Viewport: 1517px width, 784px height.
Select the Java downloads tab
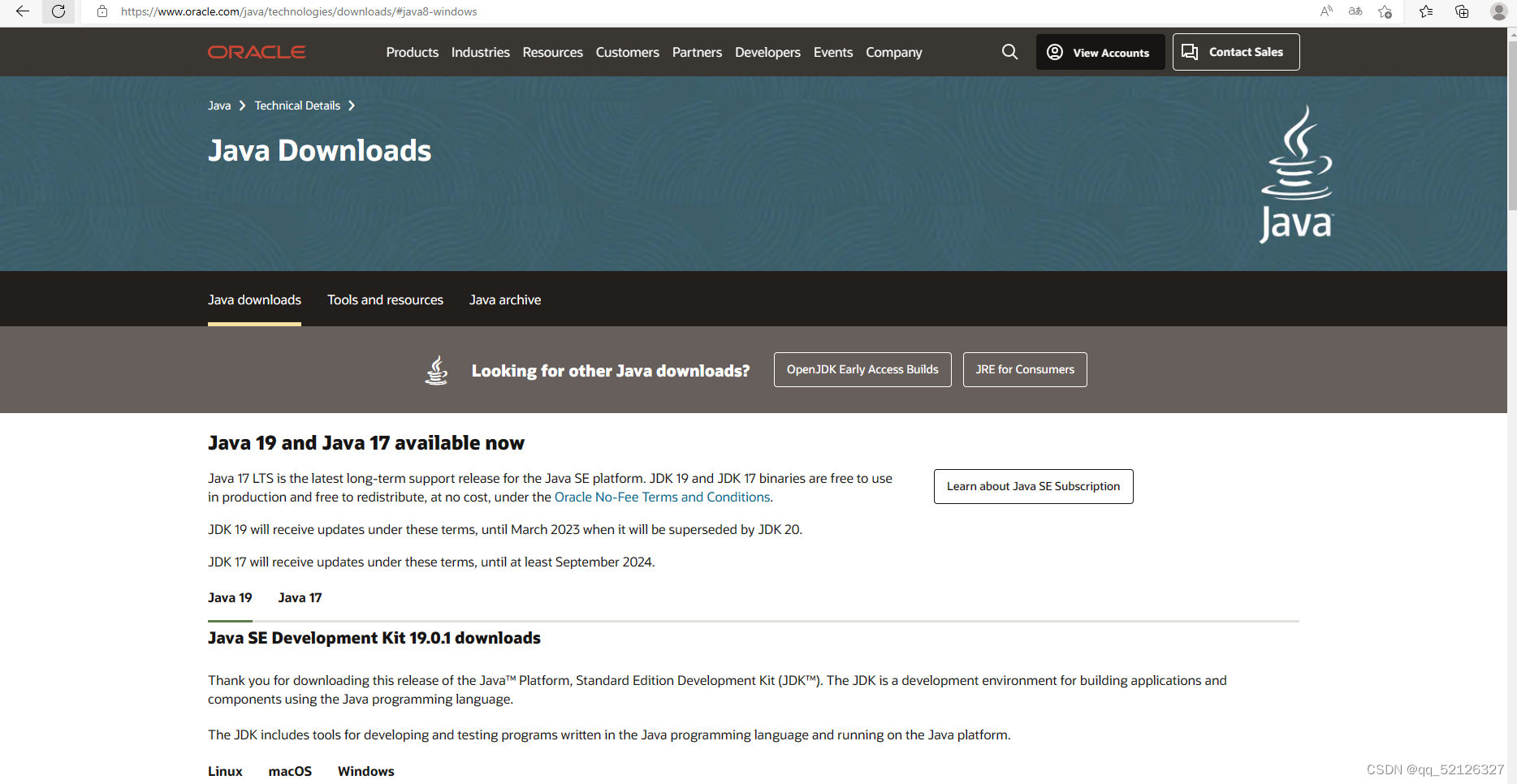254,299
